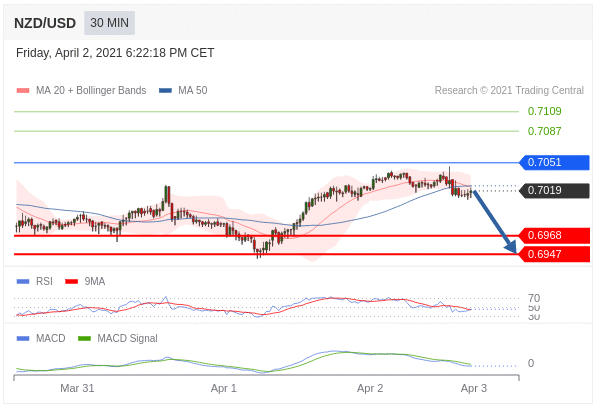Click the red 9MA legend swatch
Viewport: 602px width, 409px height.
click(71, 282)
